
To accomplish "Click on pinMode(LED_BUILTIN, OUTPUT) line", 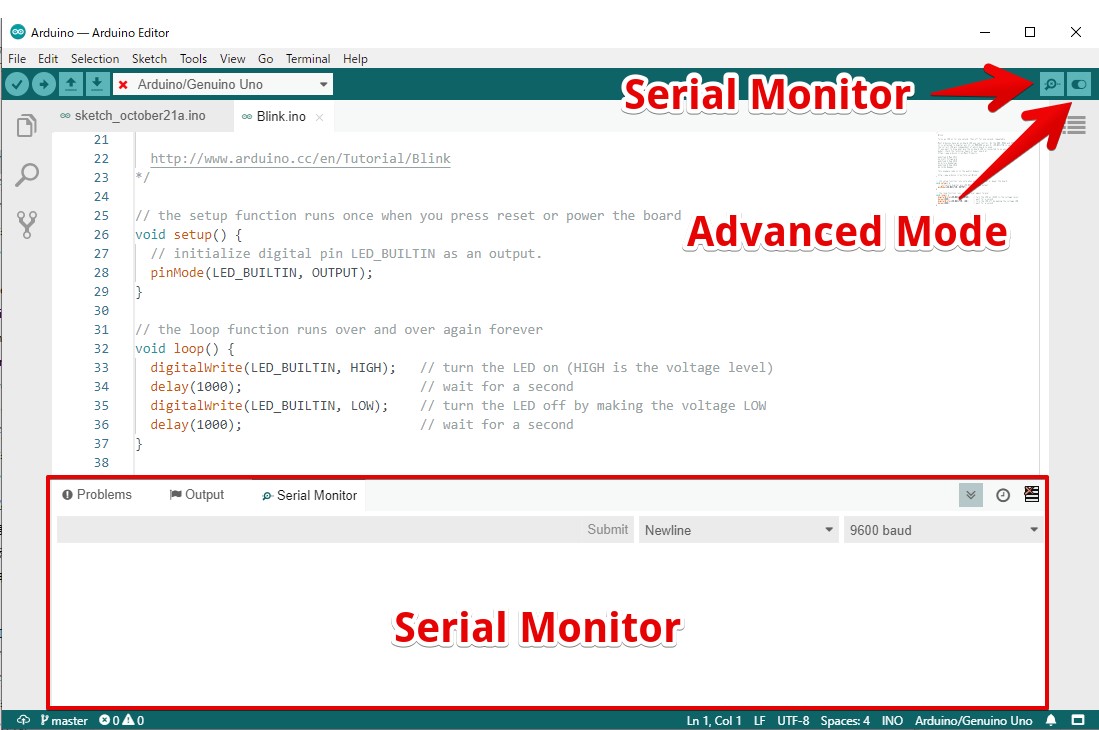I will [x=261, y=273].
